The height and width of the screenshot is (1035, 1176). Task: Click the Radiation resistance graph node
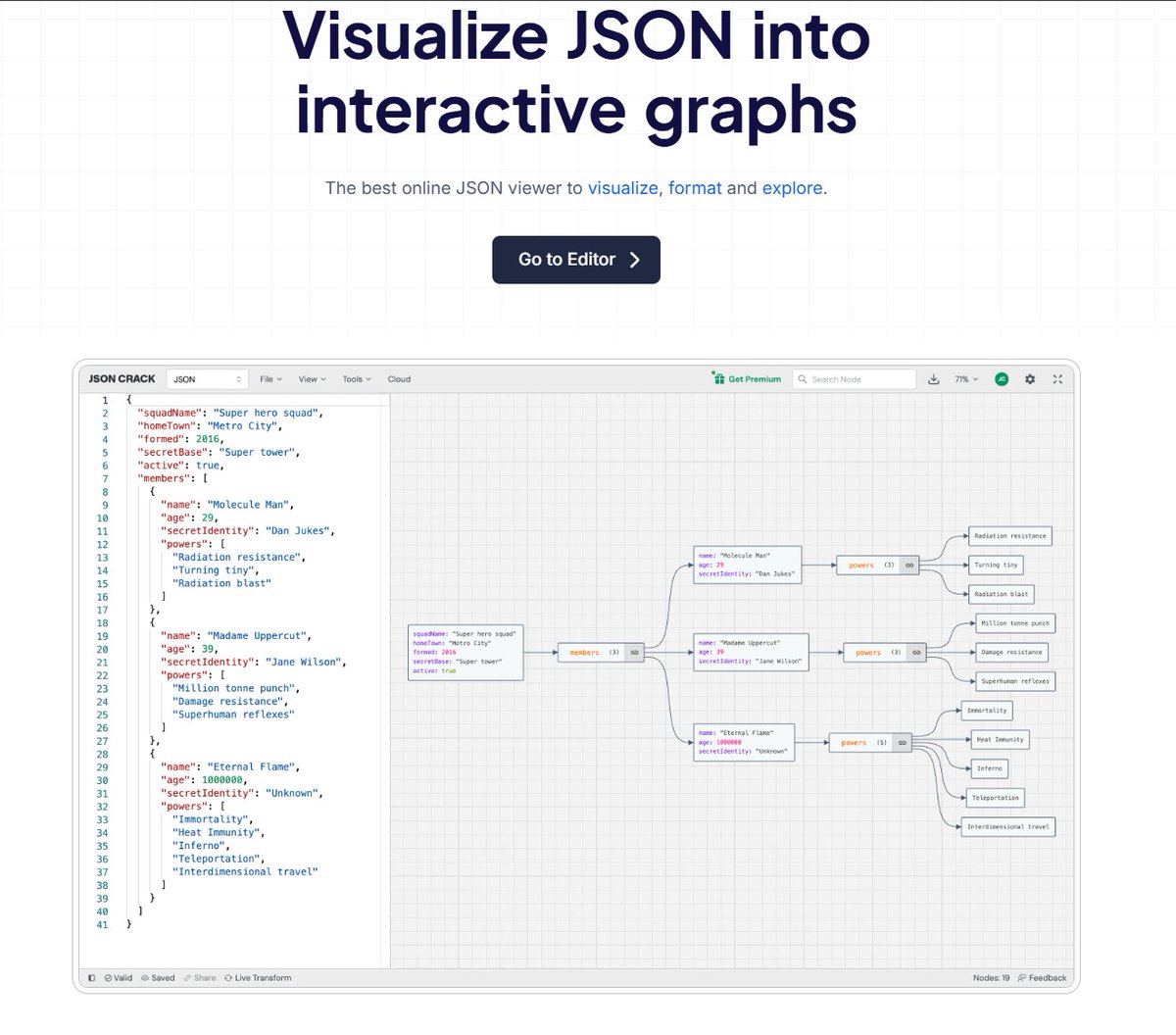(x=1009, y=536)
